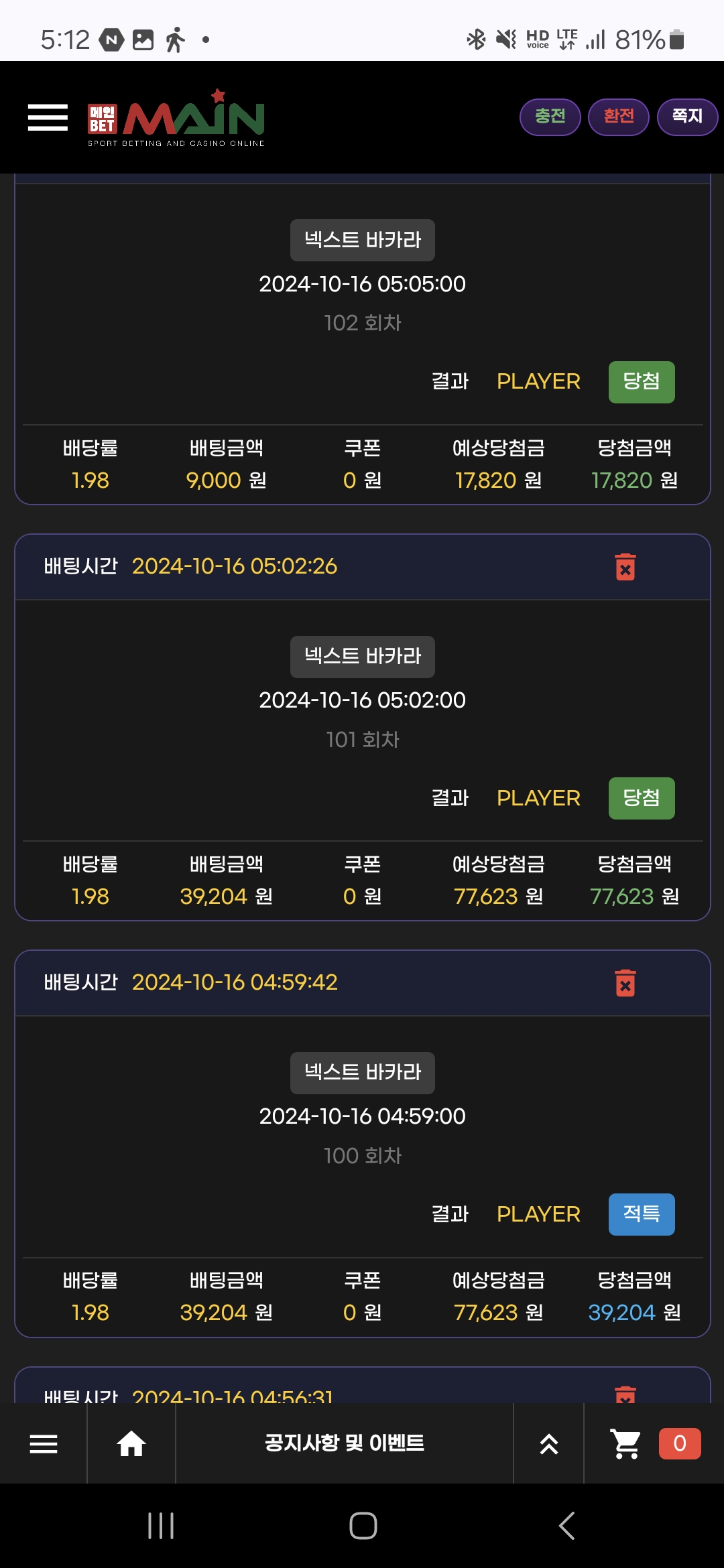The image size is (724, 1568).
Task: Open 쪽지 messages
Action: coord(687,117)
